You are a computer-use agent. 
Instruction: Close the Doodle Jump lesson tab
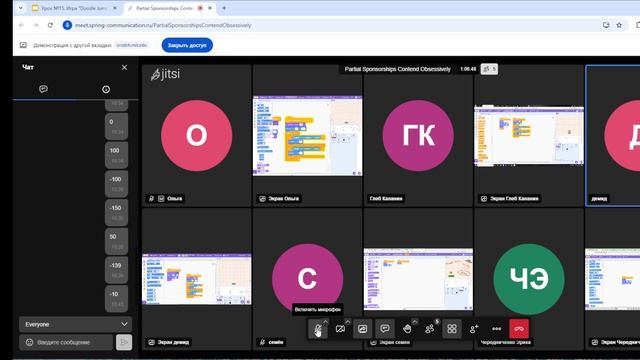[115, 8]
